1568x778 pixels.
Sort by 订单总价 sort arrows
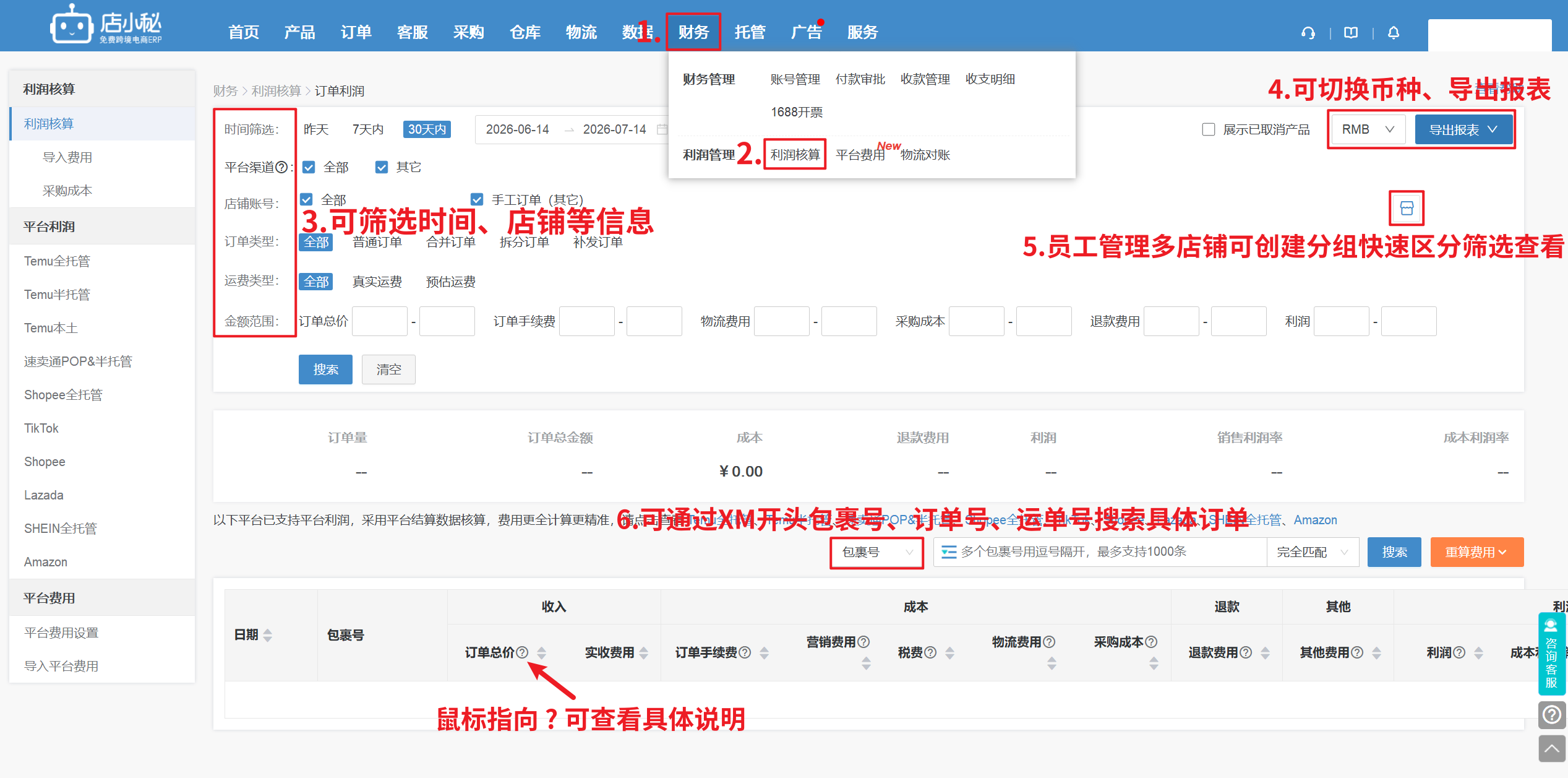click(x=542, y=652)
